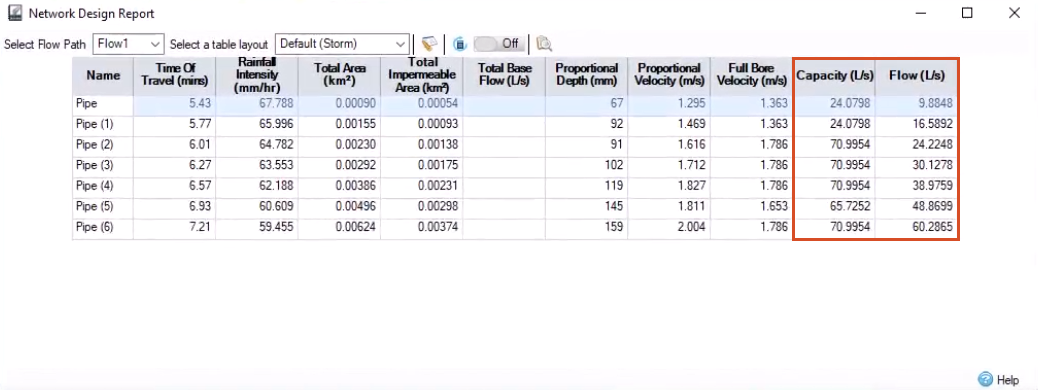Open the print preview magnifier icon
Viewport: 1038px width, 390px height.
(544, 44)
